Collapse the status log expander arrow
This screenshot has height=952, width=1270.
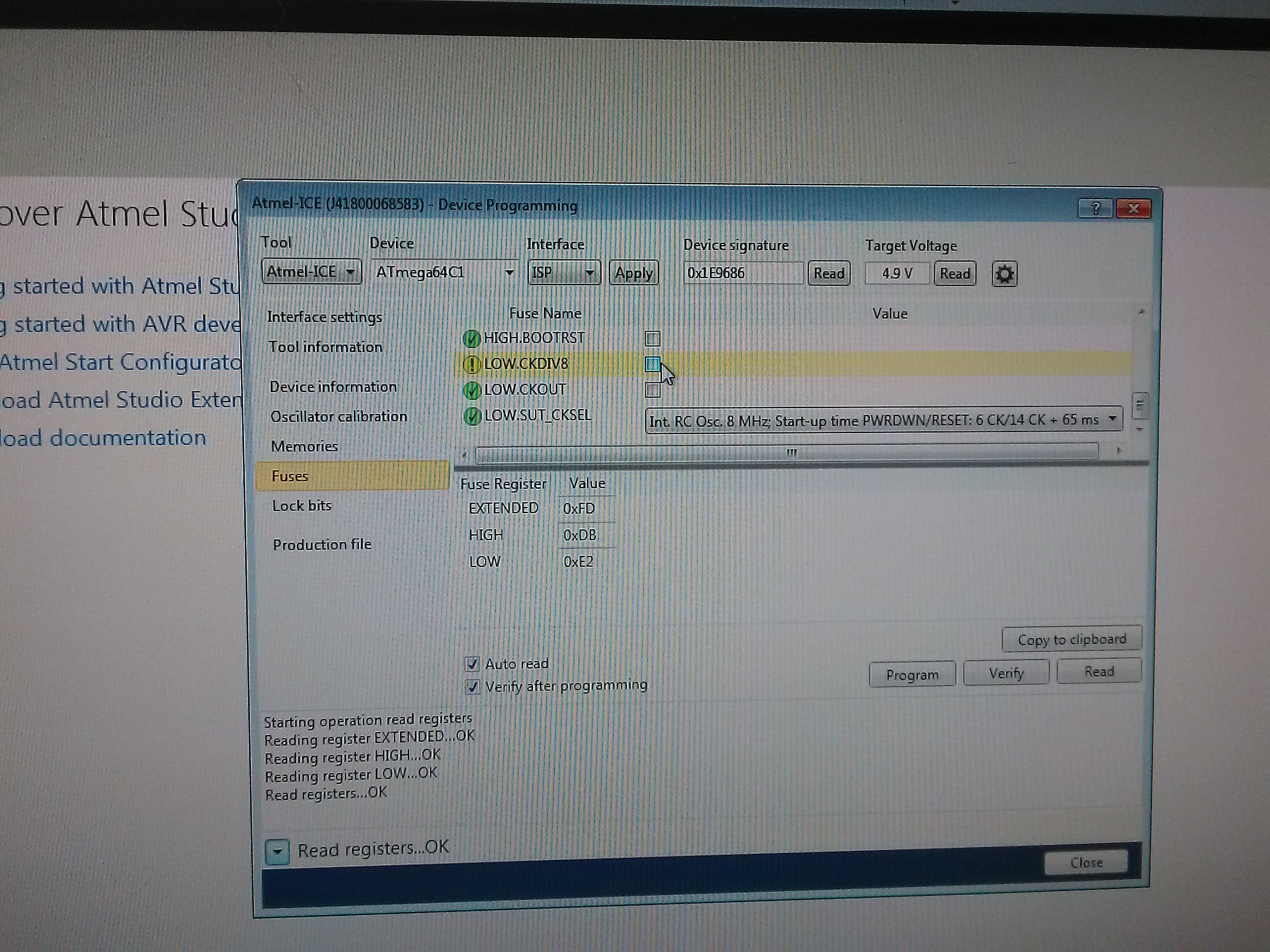coord(277,852)
